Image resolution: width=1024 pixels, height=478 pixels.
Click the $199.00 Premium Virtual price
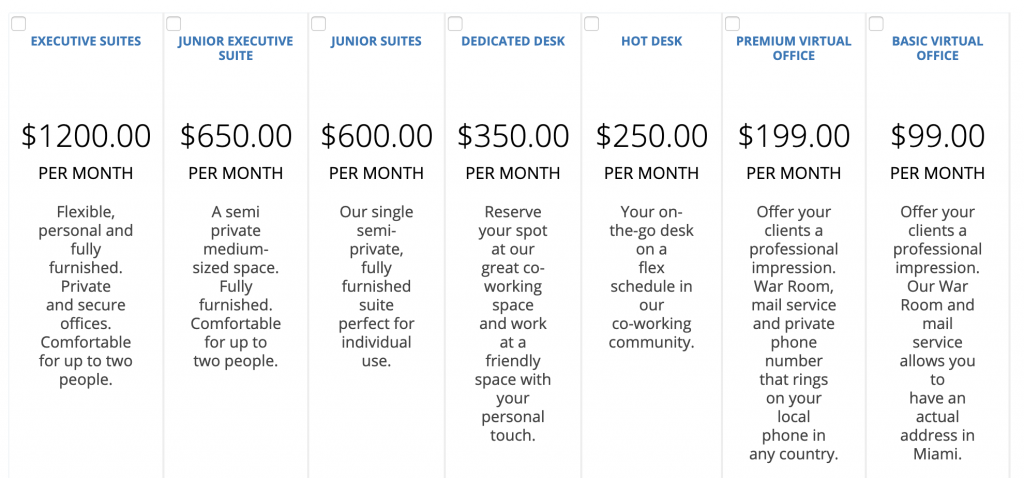coord(794,136)
